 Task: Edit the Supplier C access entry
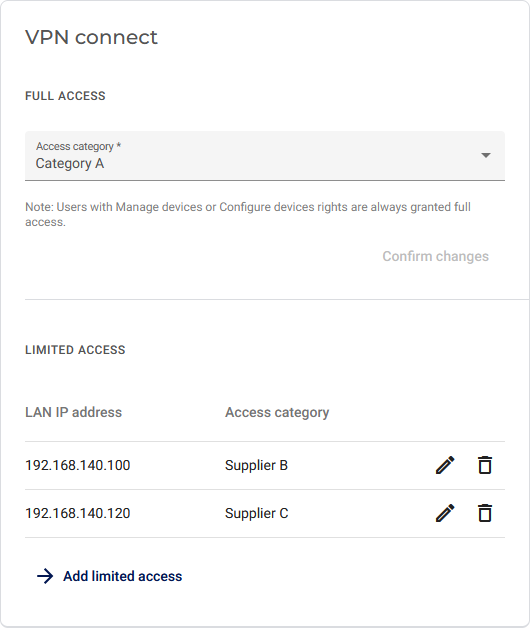click(445, 513)
